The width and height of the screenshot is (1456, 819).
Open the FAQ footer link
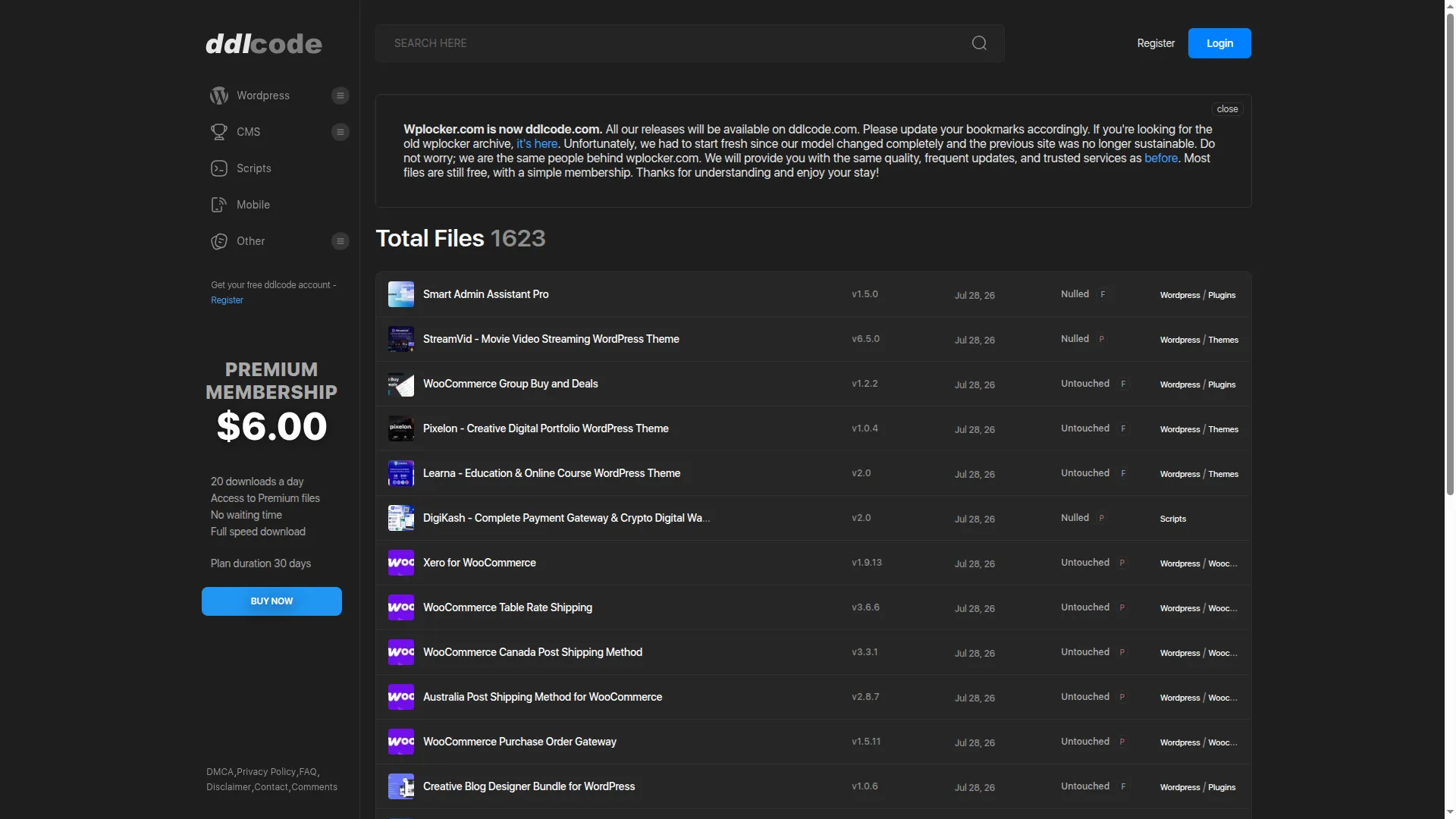pos(308,772)
